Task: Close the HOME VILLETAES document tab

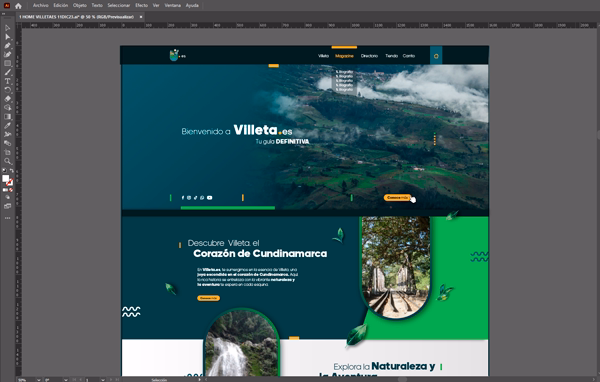Action: point(141,17)
